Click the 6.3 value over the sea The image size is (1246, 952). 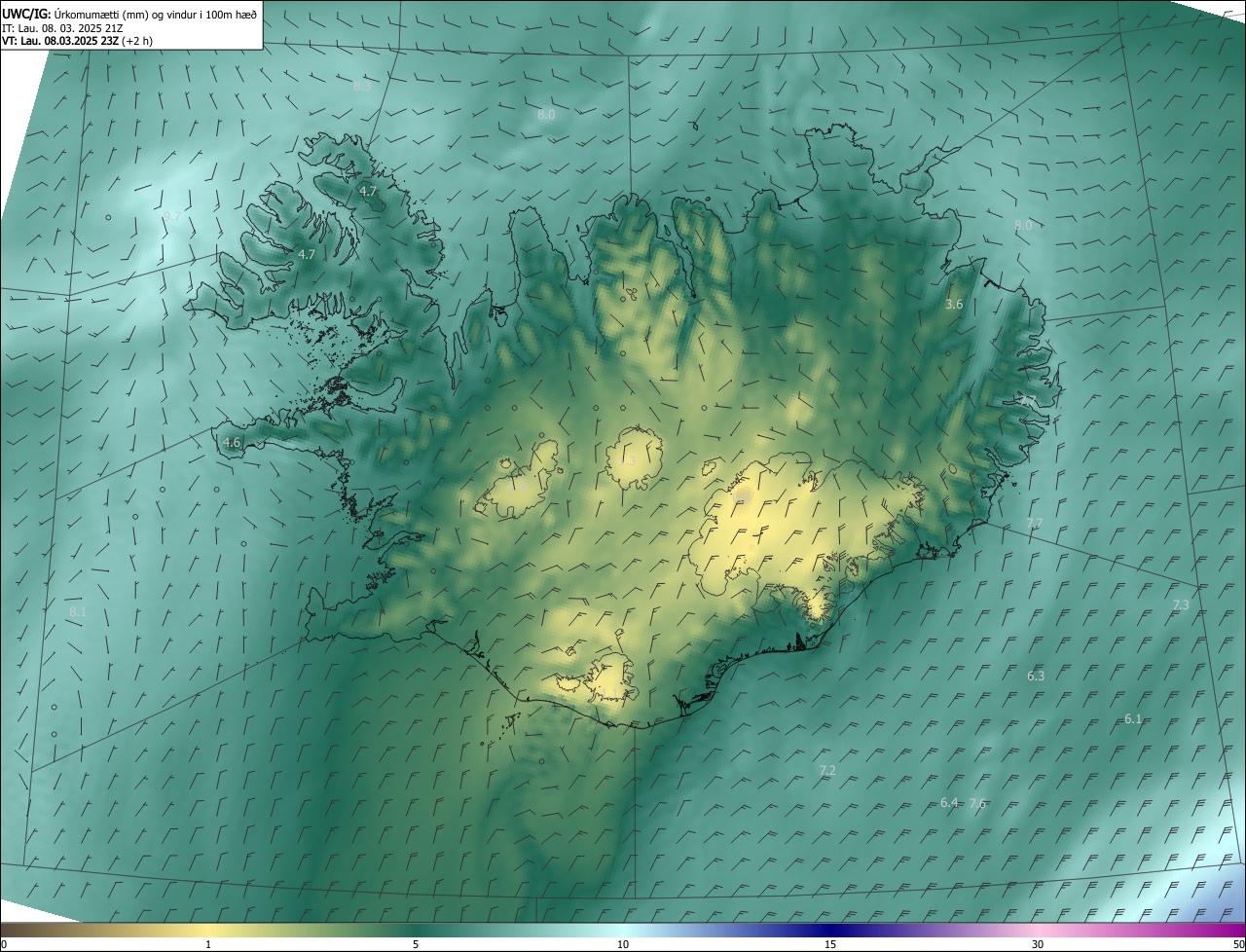click(1036, 677)
